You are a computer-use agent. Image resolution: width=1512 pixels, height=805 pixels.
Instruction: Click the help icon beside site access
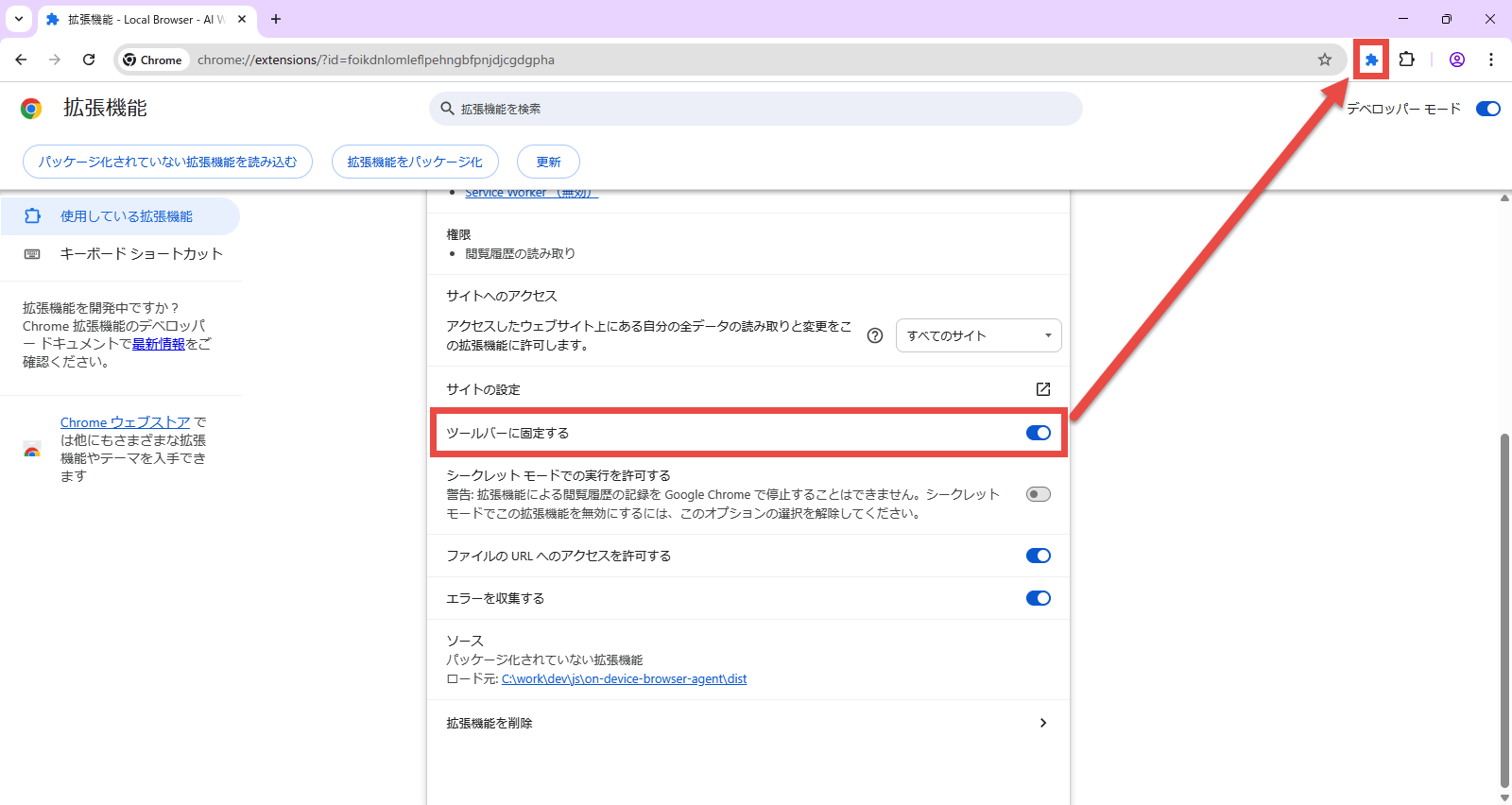click(875, 335)
